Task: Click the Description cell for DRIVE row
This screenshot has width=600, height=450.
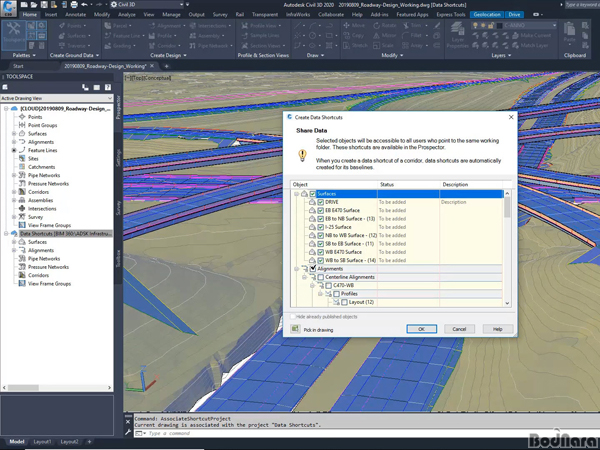Action: coord(471,202)
